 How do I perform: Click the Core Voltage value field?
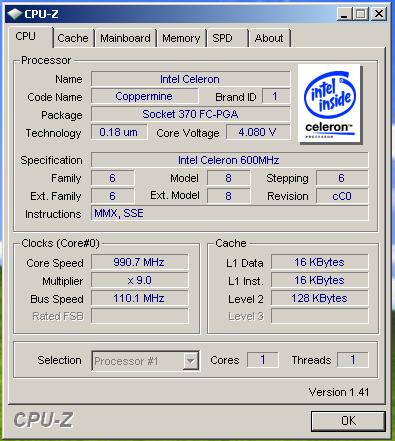[x=258, y=132]
